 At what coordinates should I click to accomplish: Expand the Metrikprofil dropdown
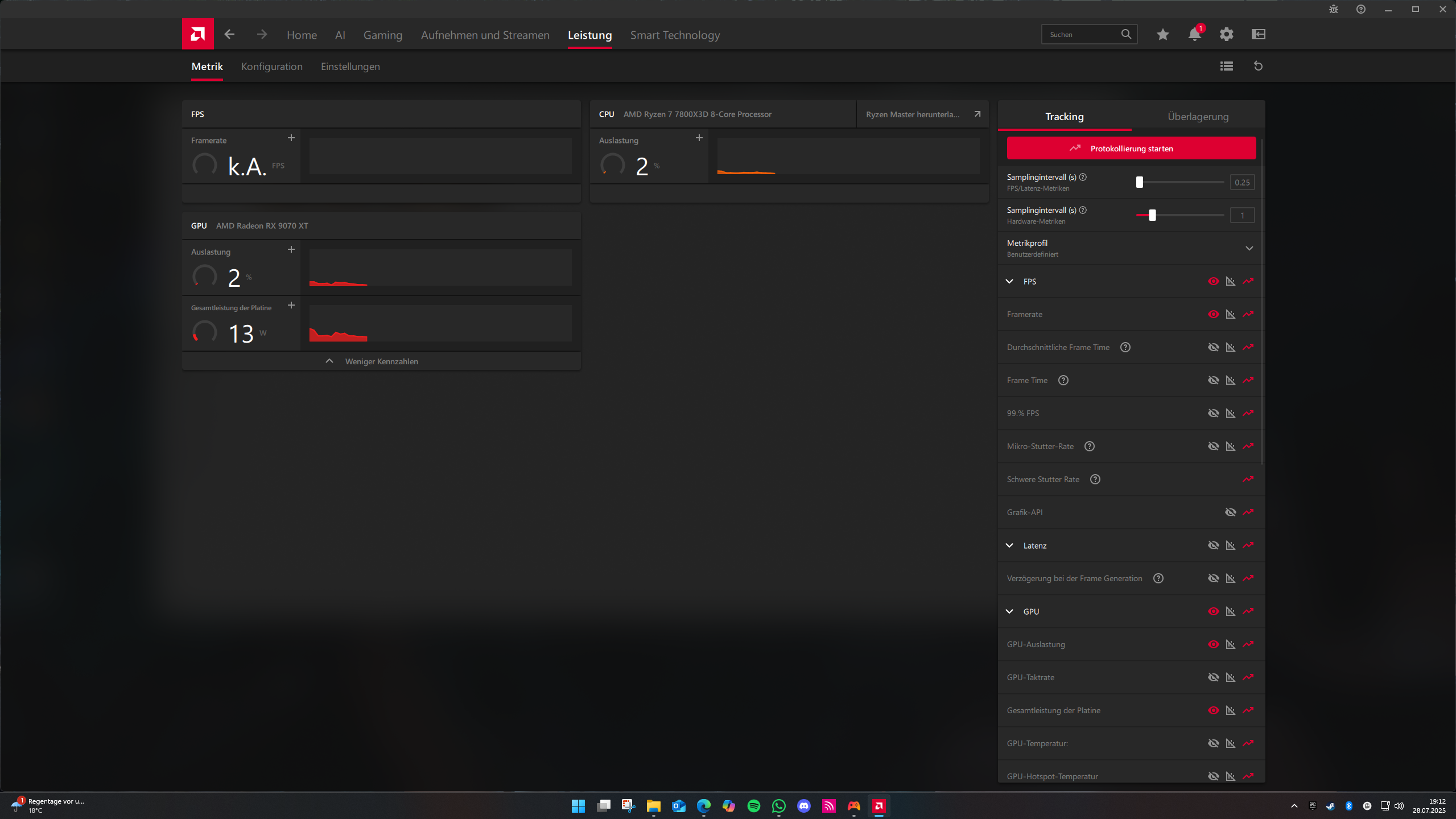(x=1249, y=248)
